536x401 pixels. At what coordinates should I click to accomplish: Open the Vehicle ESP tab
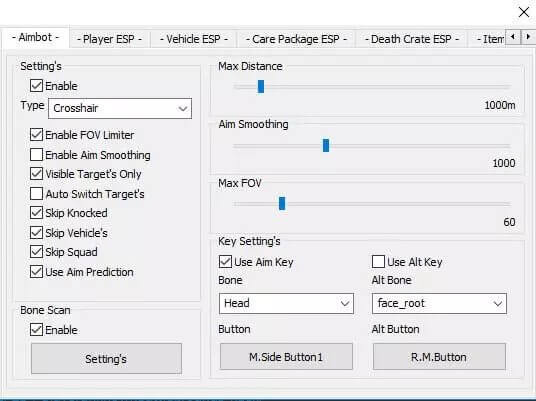click(193, 39)
